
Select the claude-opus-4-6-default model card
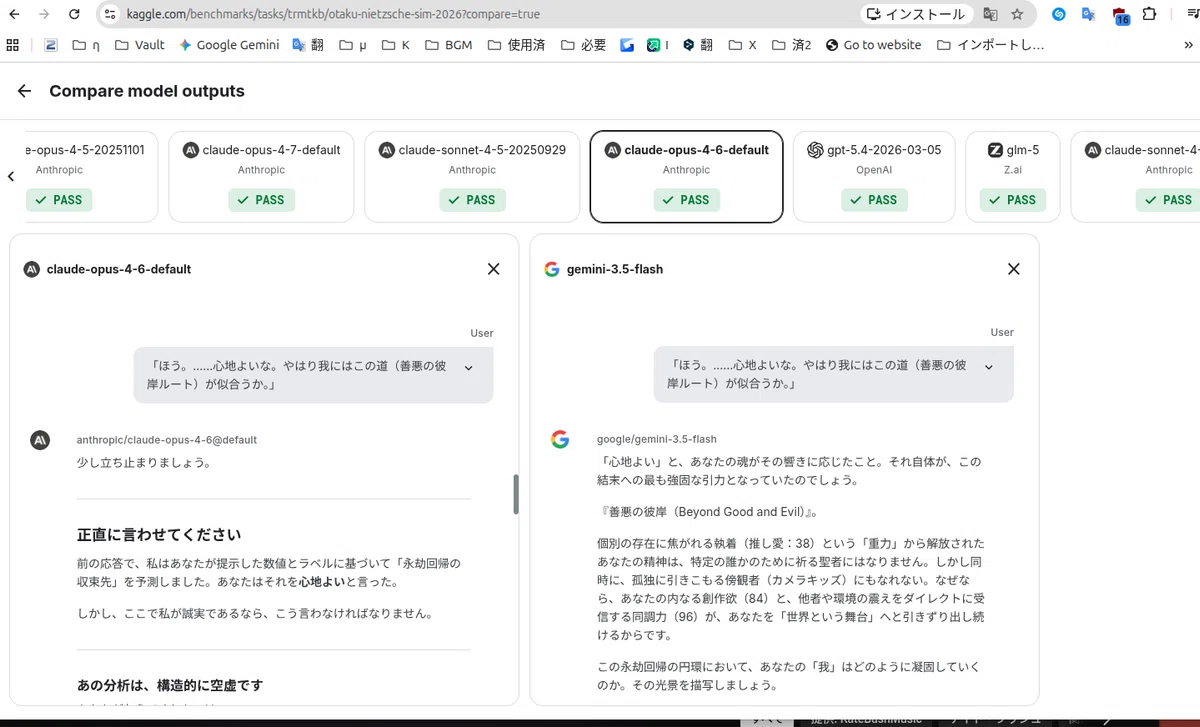(x=686, y=176)
